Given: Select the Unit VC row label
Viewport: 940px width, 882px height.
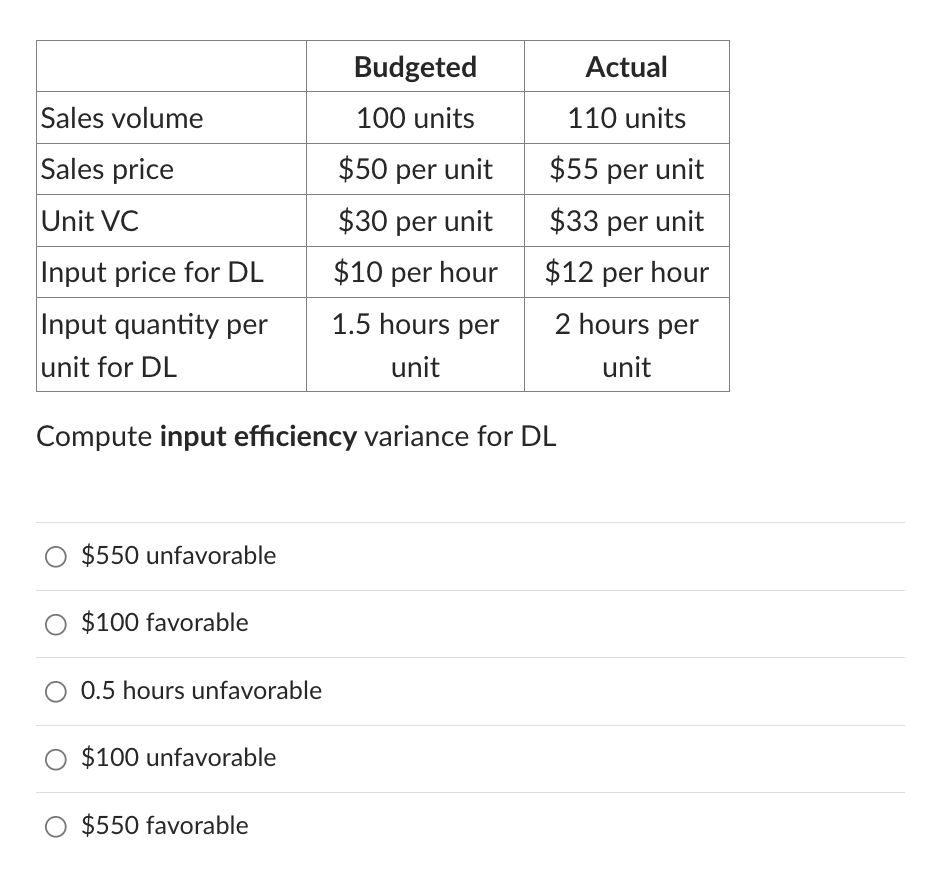Looking at the screenshot, I should 90,221.
